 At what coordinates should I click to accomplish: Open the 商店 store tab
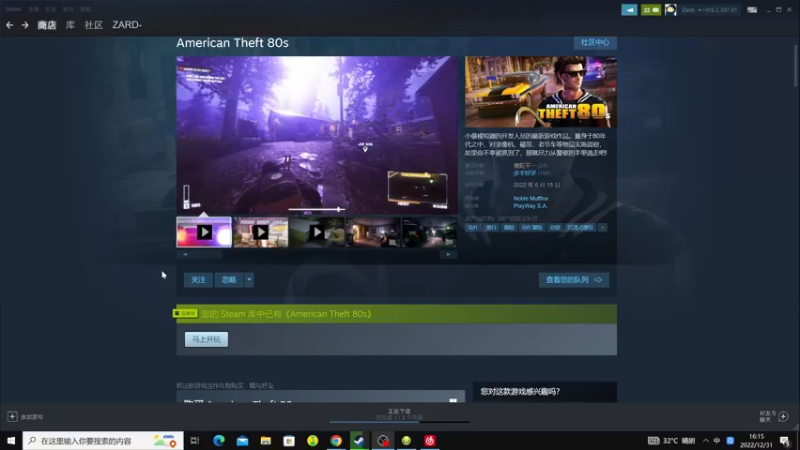click(x=46, y=25)
